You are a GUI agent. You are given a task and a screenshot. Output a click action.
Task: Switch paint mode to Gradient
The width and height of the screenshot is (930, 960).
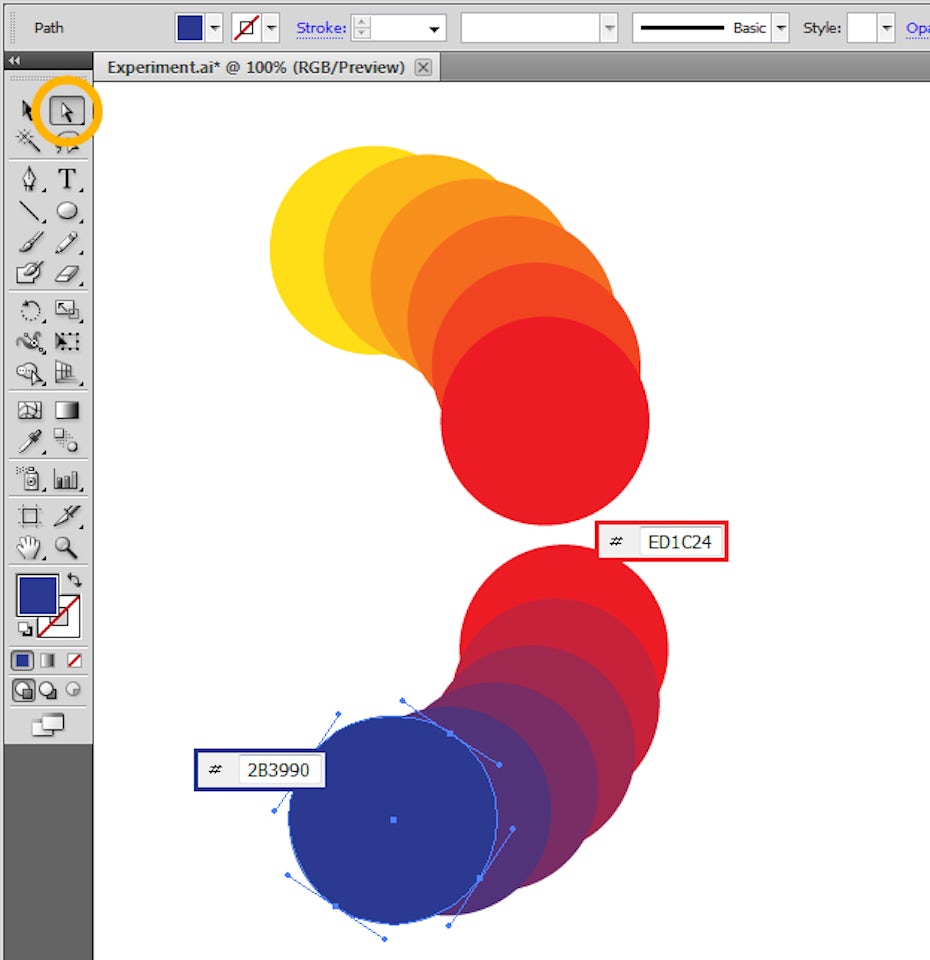(48, 661)
